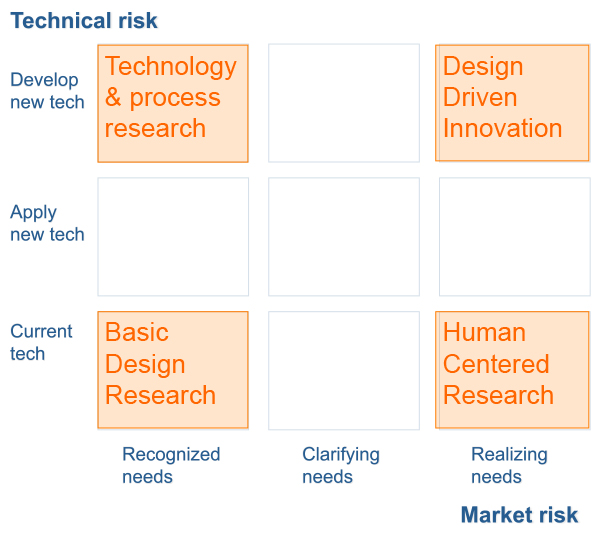Screen dimensions: 600x534
Task: Click the 'Realizing needs' column label
Action: click(509, 465)
